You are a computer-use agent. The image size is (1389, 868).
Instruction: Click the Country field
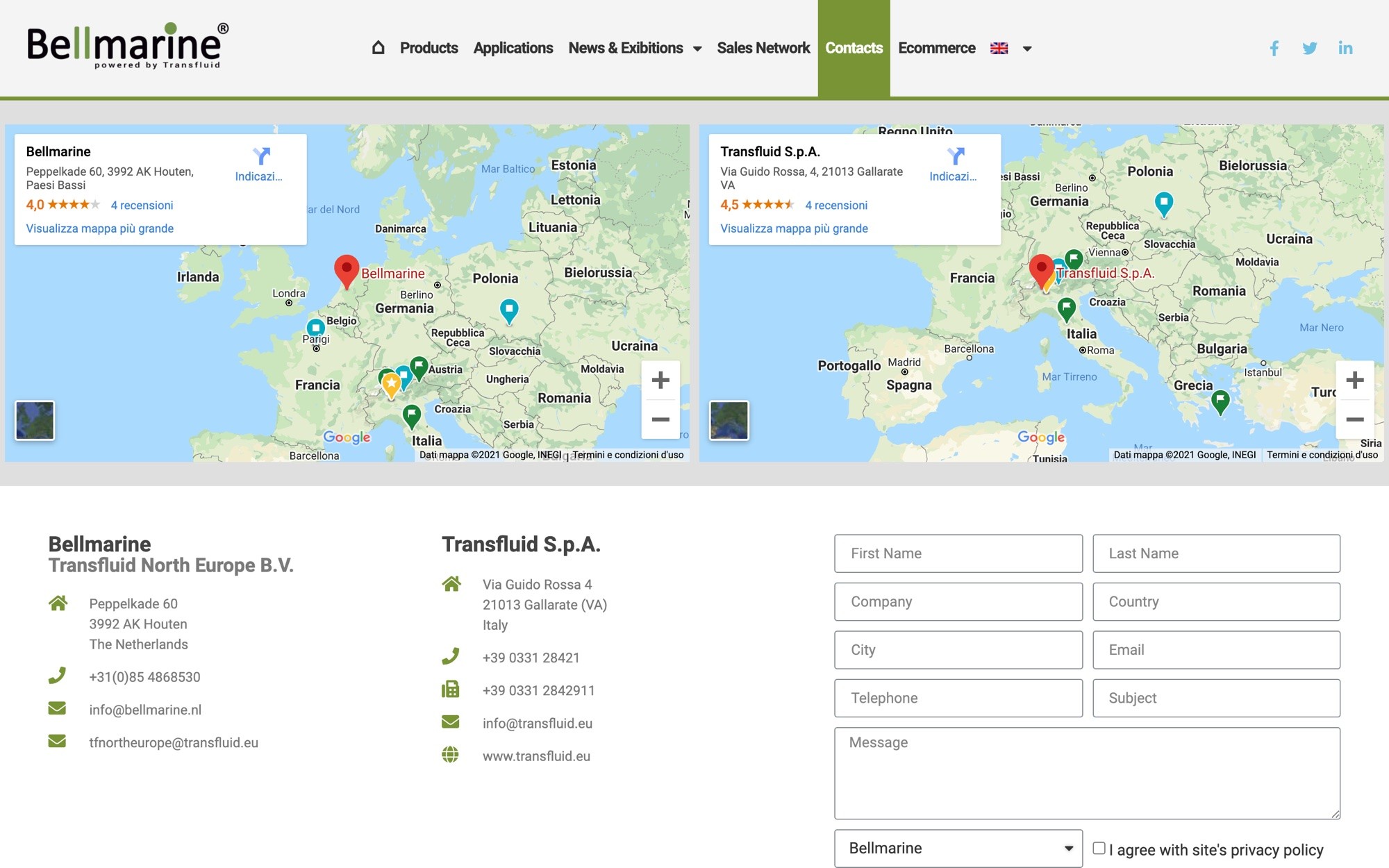pyautogui.click(x=1216, y=601)
